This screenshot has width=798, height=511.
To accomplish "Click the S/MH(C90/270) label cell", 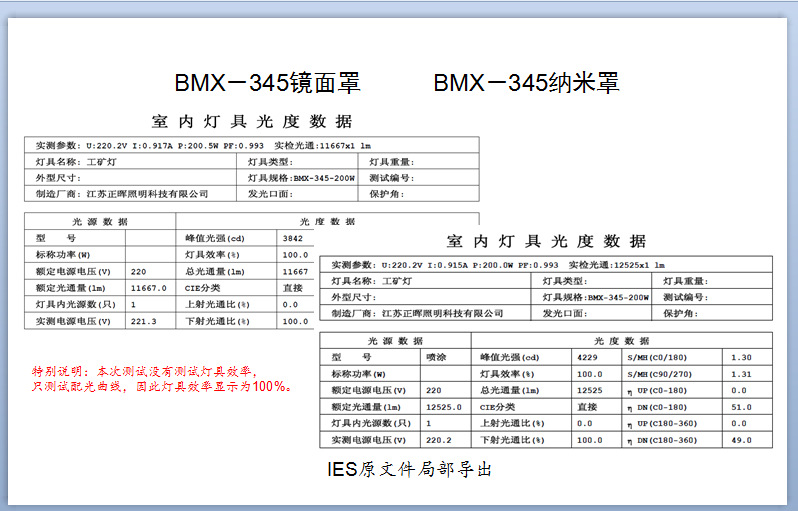I will click(662, 373).
